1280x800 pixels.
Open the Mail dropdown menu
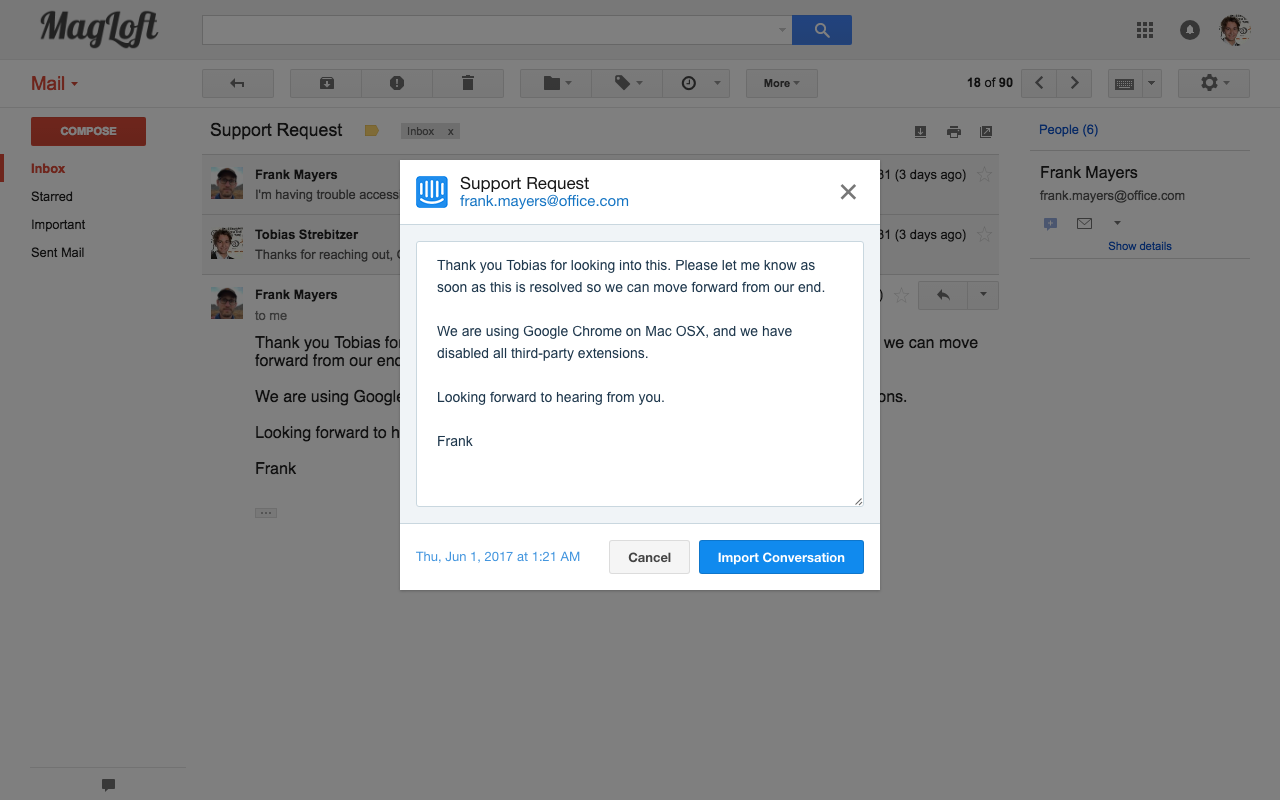point(54,84)
